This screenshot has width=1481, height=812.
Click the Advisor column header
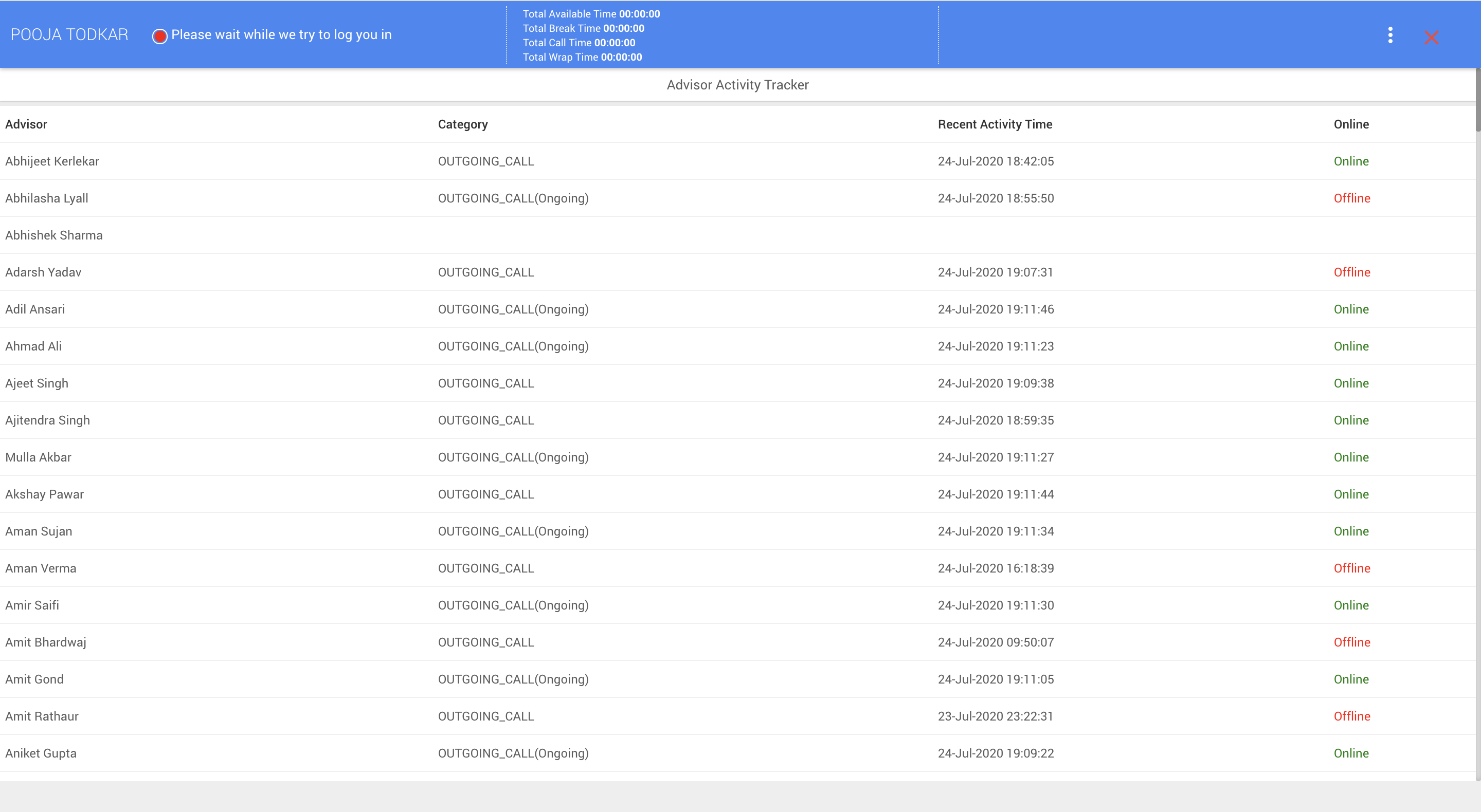(x=26, y=124)
